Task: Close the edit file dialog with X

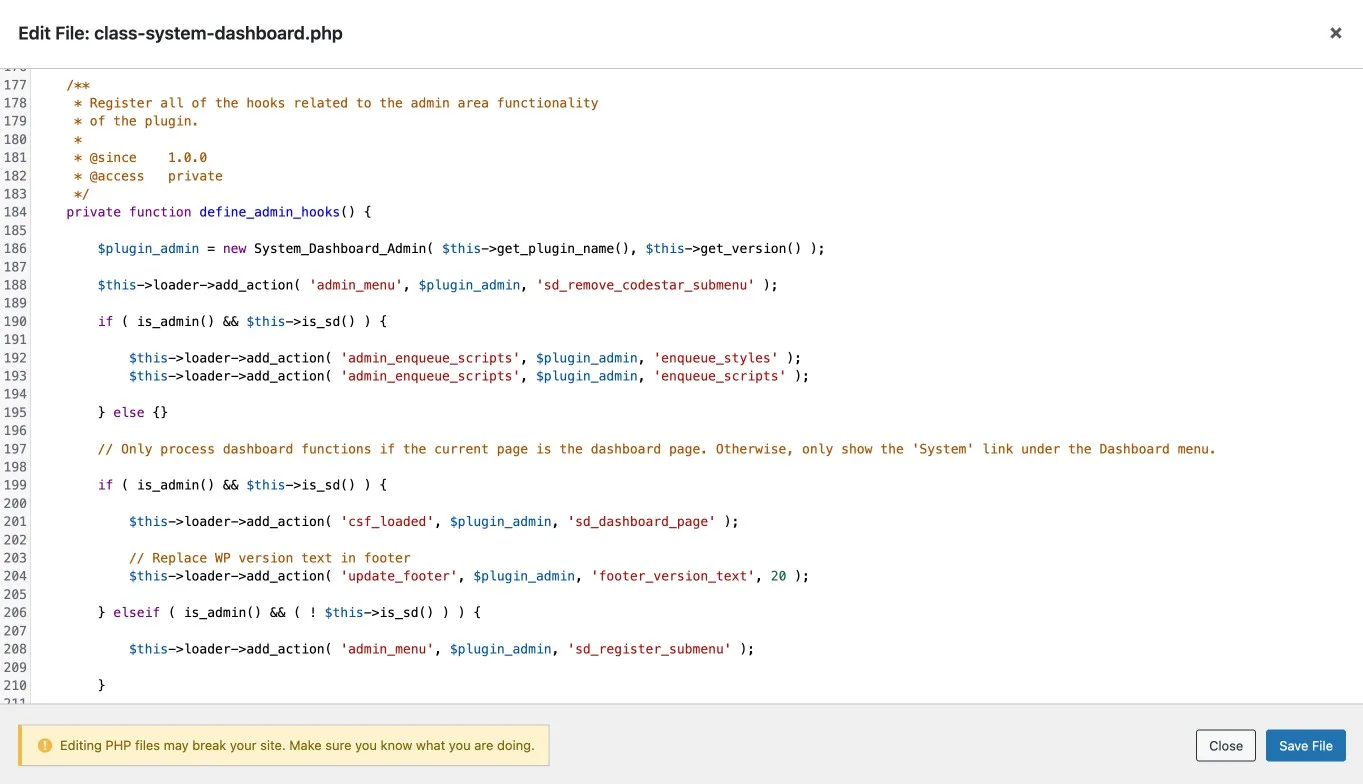Action: click(x=1335, y=33)
